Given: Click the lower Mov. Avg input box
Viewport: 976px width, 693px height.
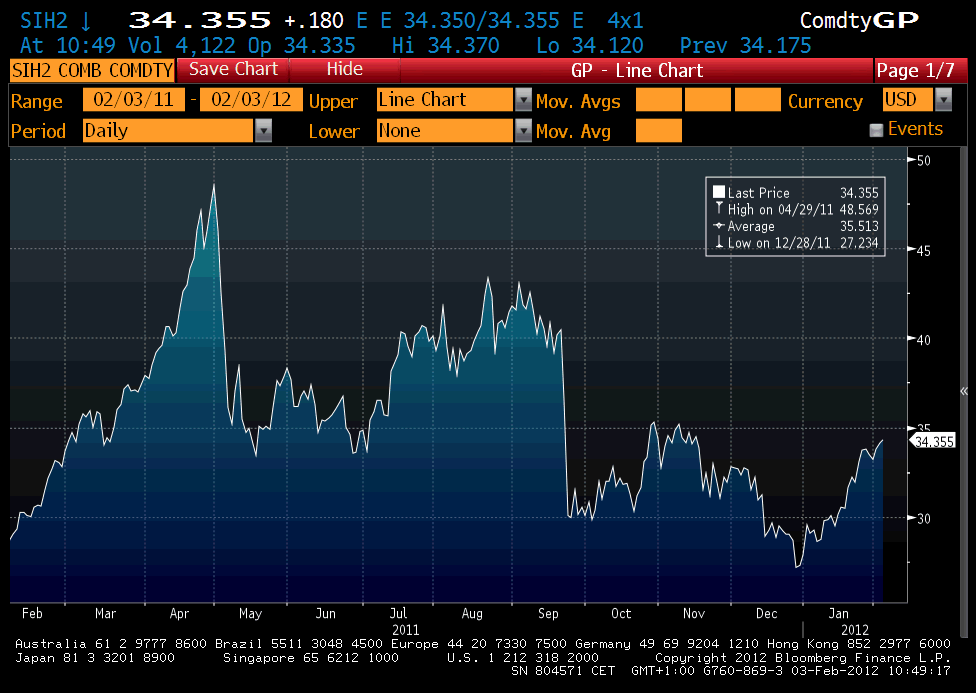Looking at the screenshot, I should click(x=658, y=130).
